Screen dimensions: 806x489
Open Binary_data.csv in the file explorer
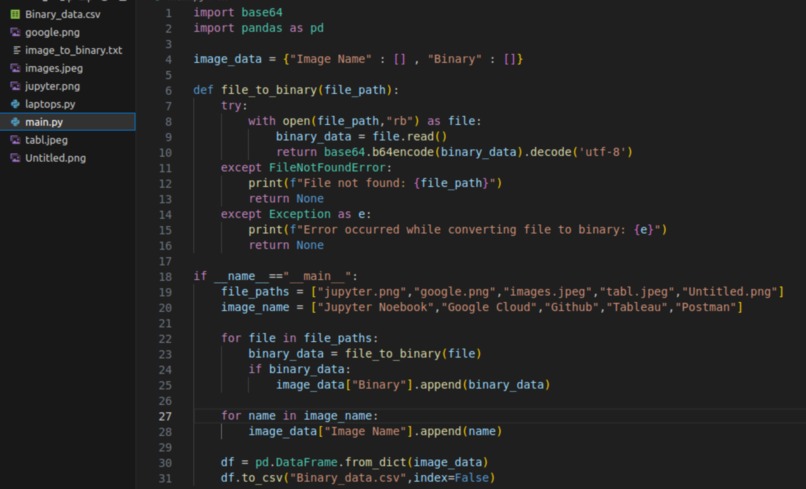(63, 14)
